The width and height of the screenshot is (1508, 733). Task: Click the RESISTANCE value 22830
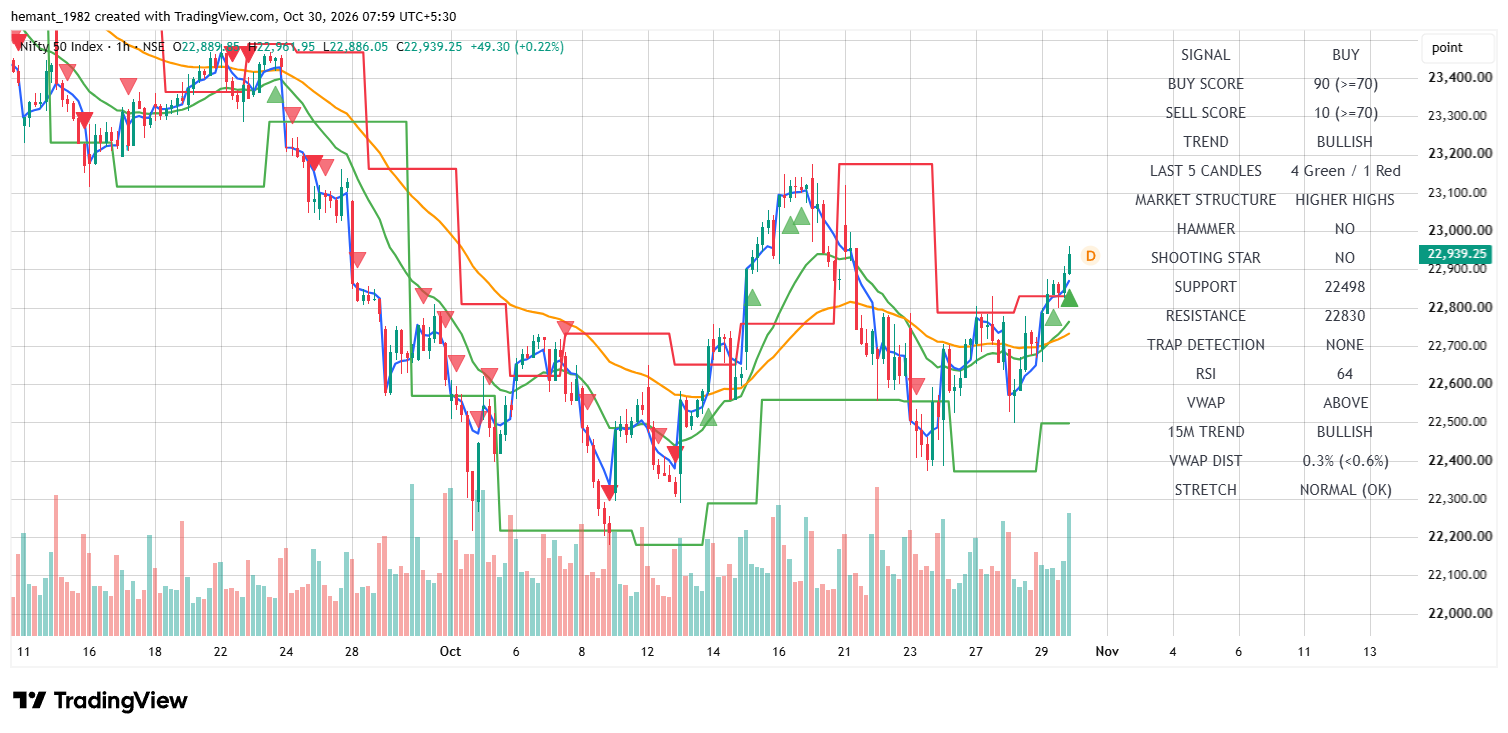tap(1345, 316)
